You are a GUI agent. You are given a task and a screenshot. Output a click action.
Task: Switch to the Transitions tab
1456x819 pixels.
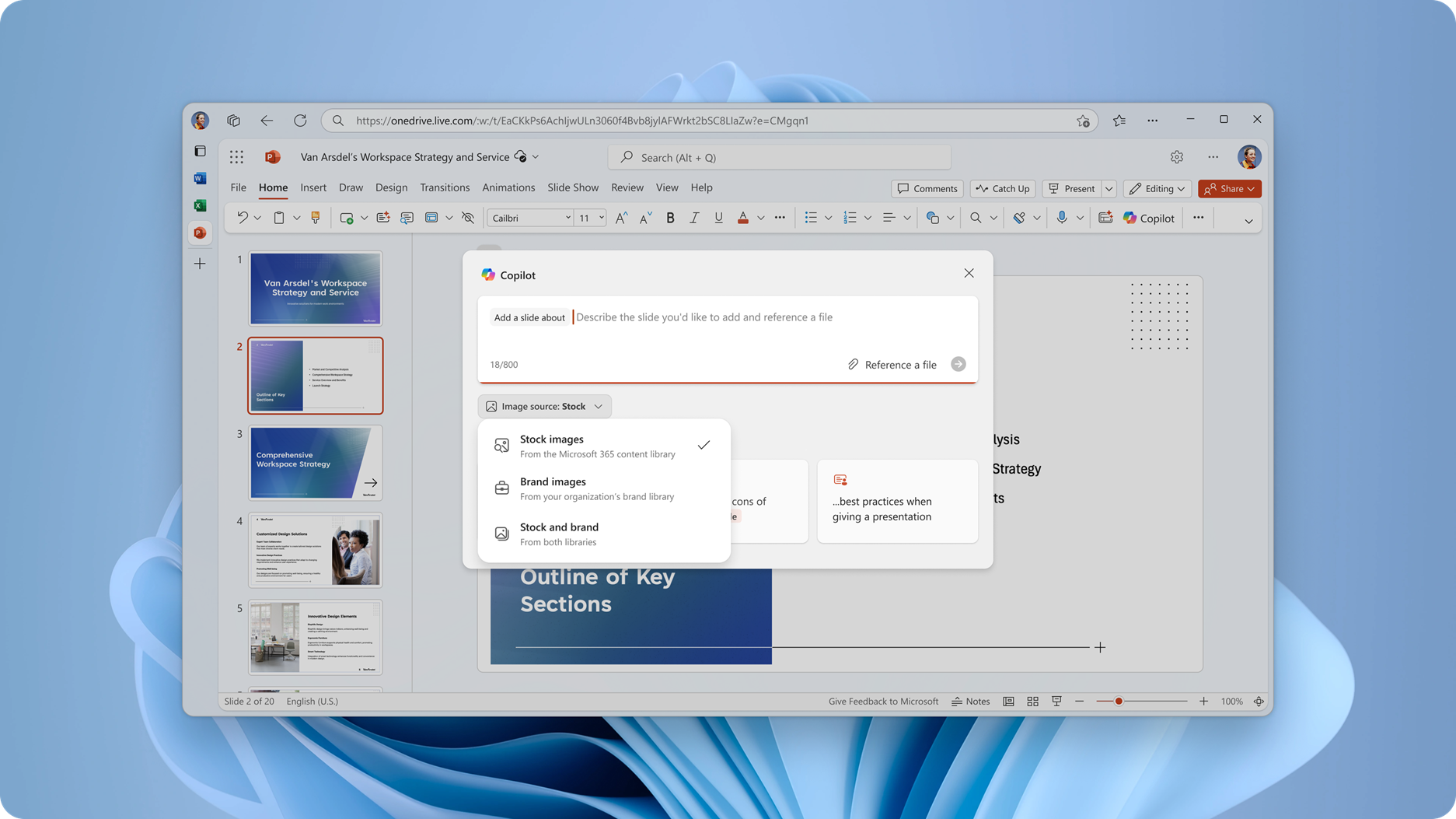coord(445,187)
